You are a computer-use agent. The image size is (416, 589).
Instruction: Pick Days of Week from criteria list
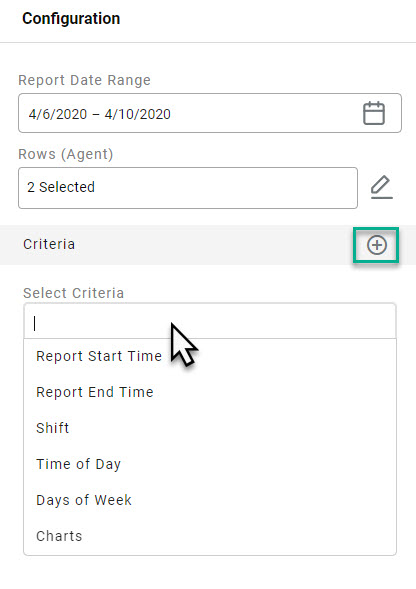tap(84, 500)
